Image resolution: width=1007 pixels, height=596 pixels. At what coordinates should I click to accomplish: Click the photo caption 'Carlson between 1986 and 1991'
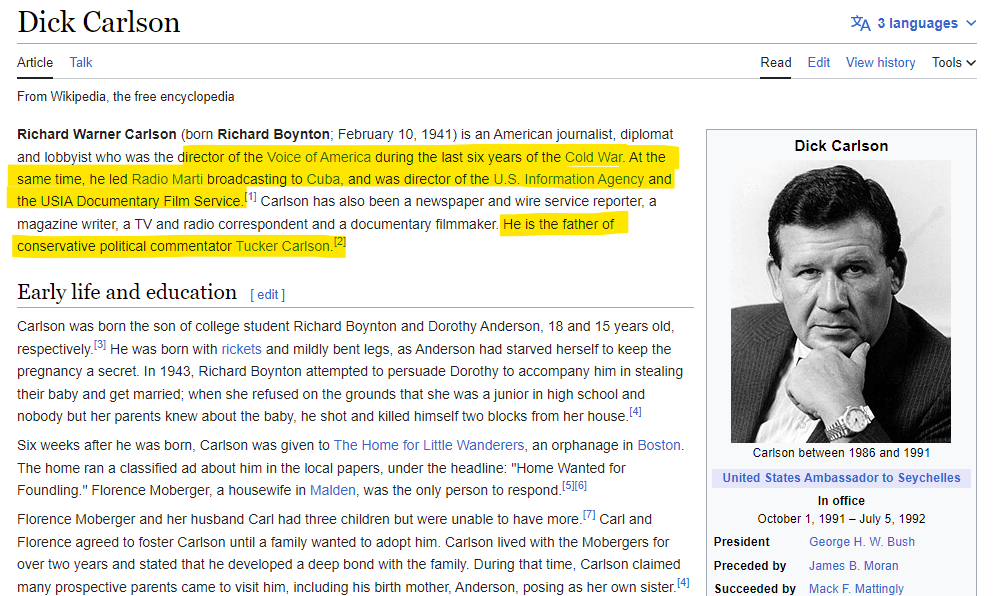tap(841, 453)
